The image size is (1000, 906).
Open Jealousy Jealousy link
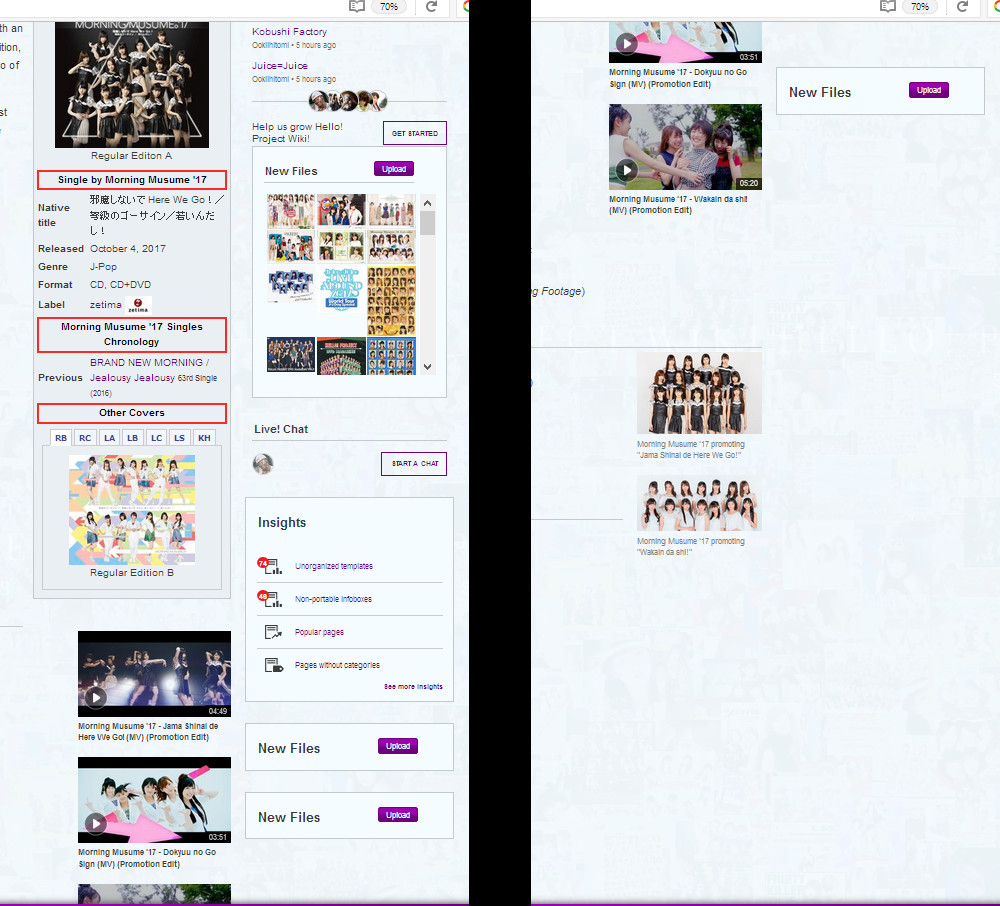pos(132,377)
